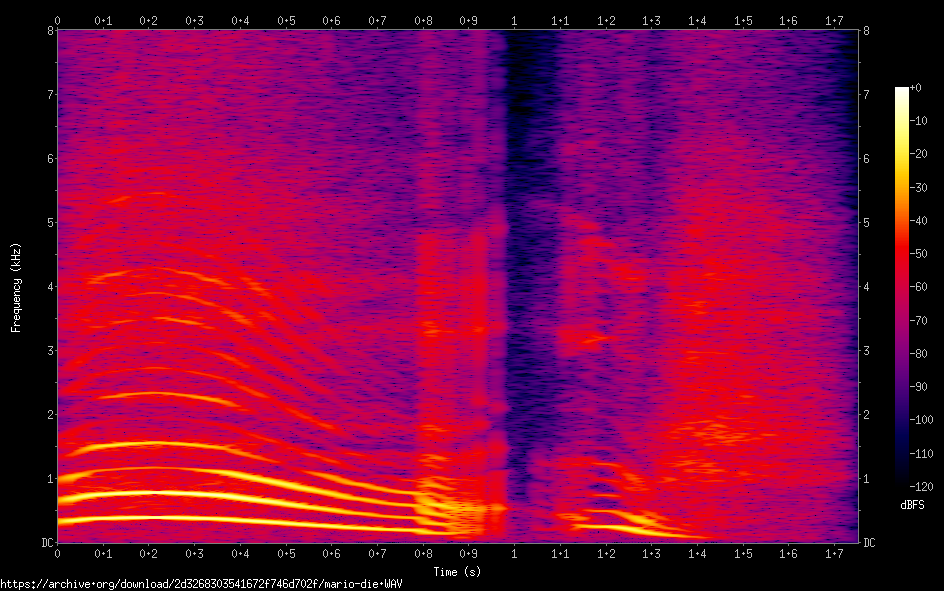Click the 1.4 tick on bottom time axis
944x591 pixels.
[697, 553]
